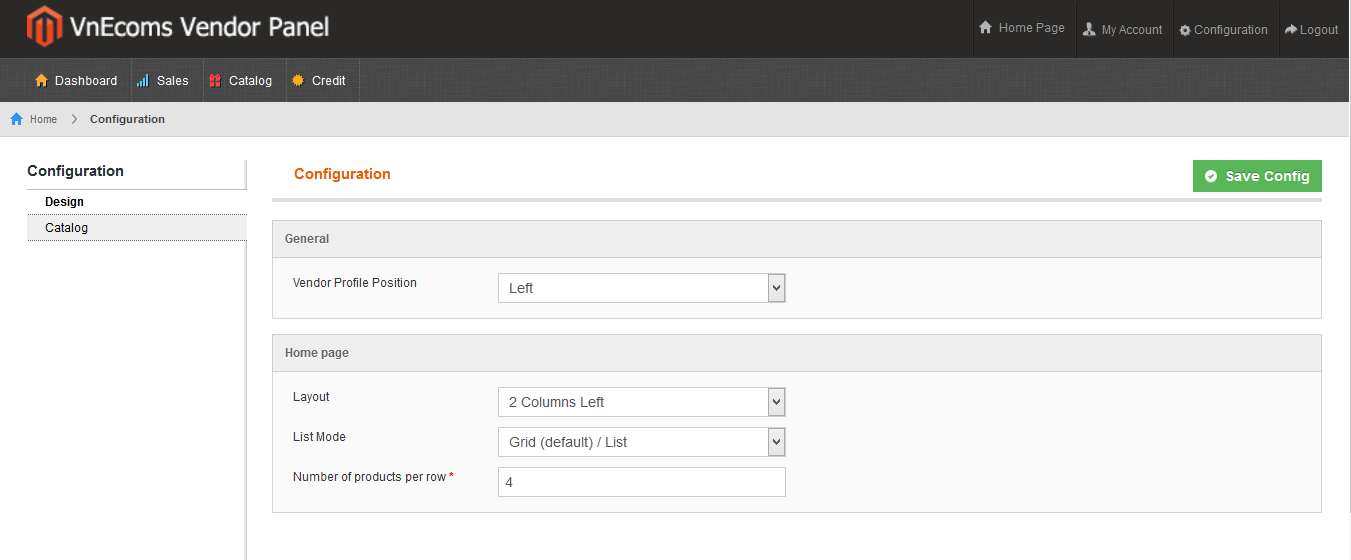Click the Save Config button
Image resolution: width=1351 pixels, height=560 pixels.
click(1257, 176)
